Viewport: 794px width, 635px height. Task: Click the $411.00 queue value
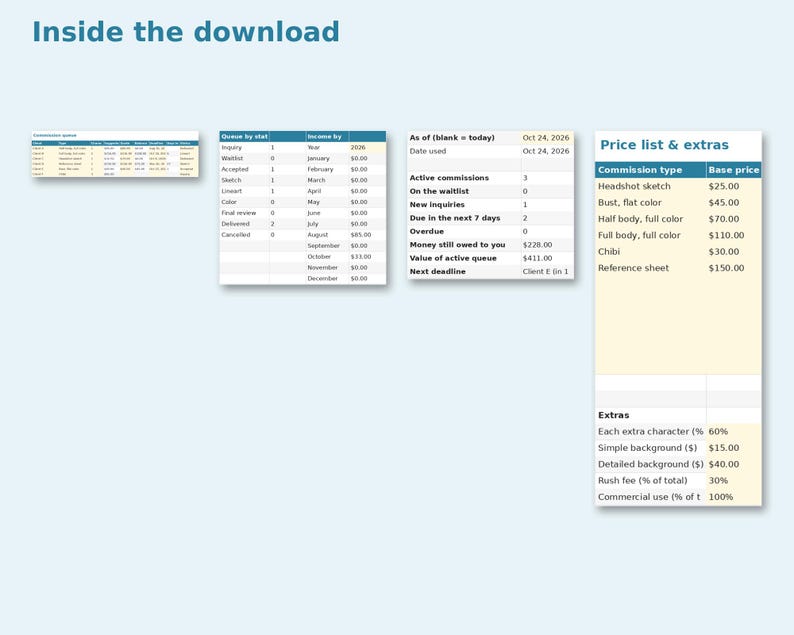point(537,258)
